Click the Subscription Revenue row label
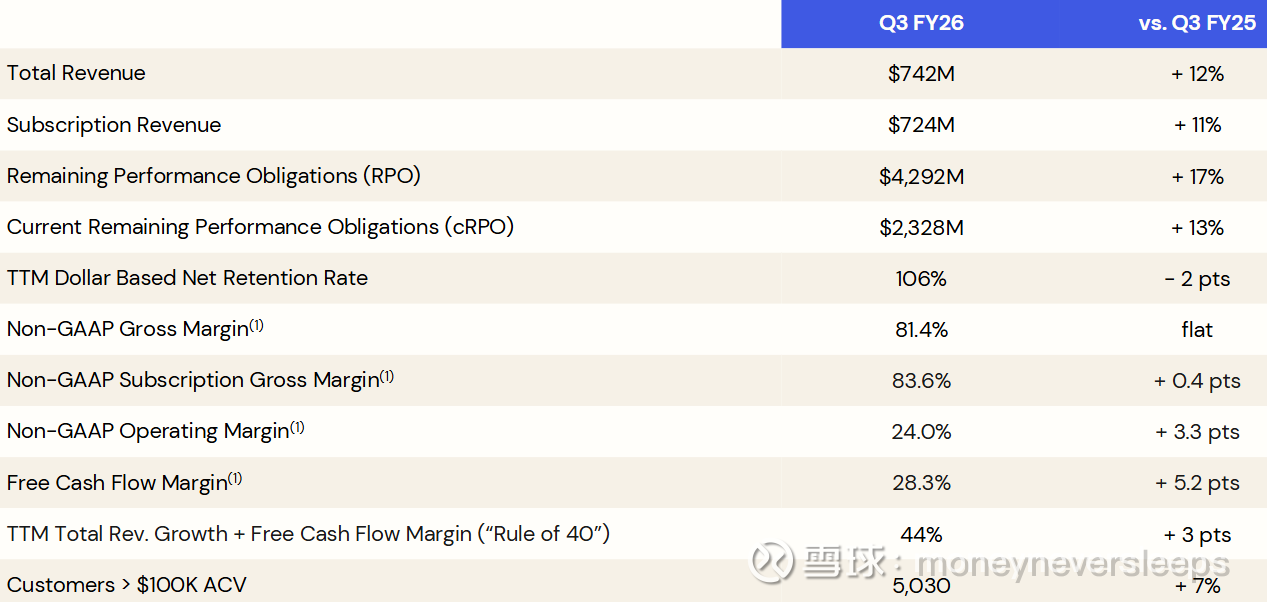1267x602 pixels. (114, 125)
